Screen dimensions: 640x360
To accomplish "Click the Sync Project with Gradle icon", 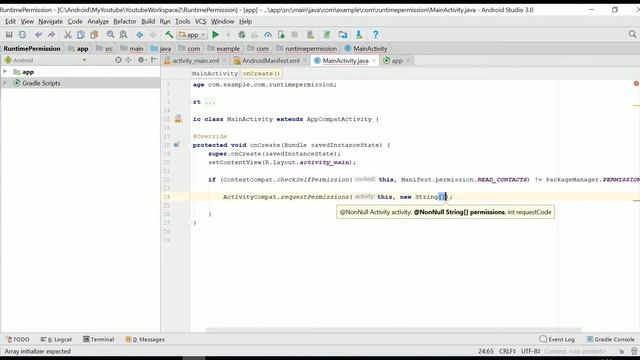I will pos(327,35).
